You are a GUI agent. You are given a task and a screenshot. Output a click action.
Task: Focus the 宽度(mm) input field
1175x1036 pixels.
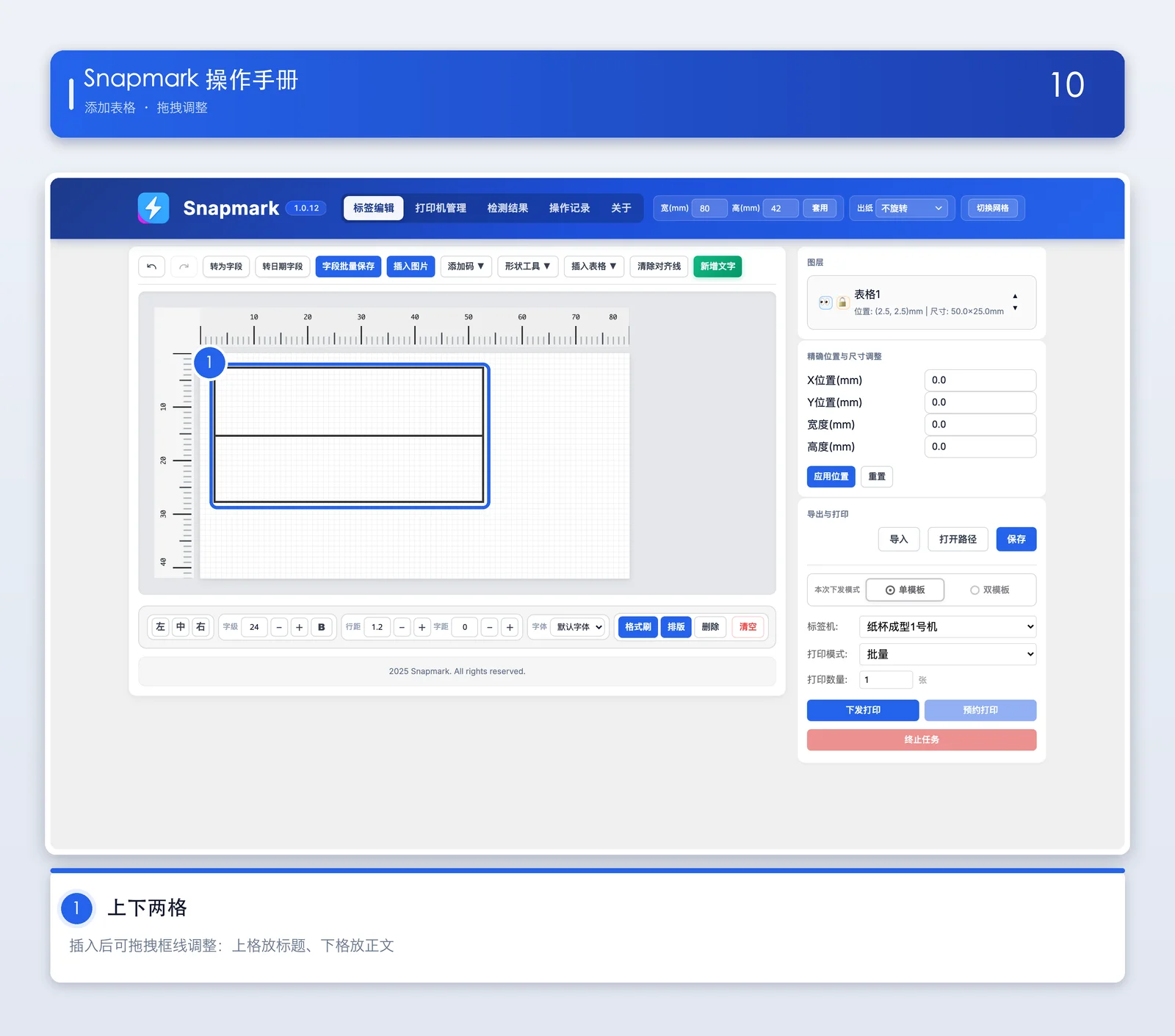pos(980,424)
